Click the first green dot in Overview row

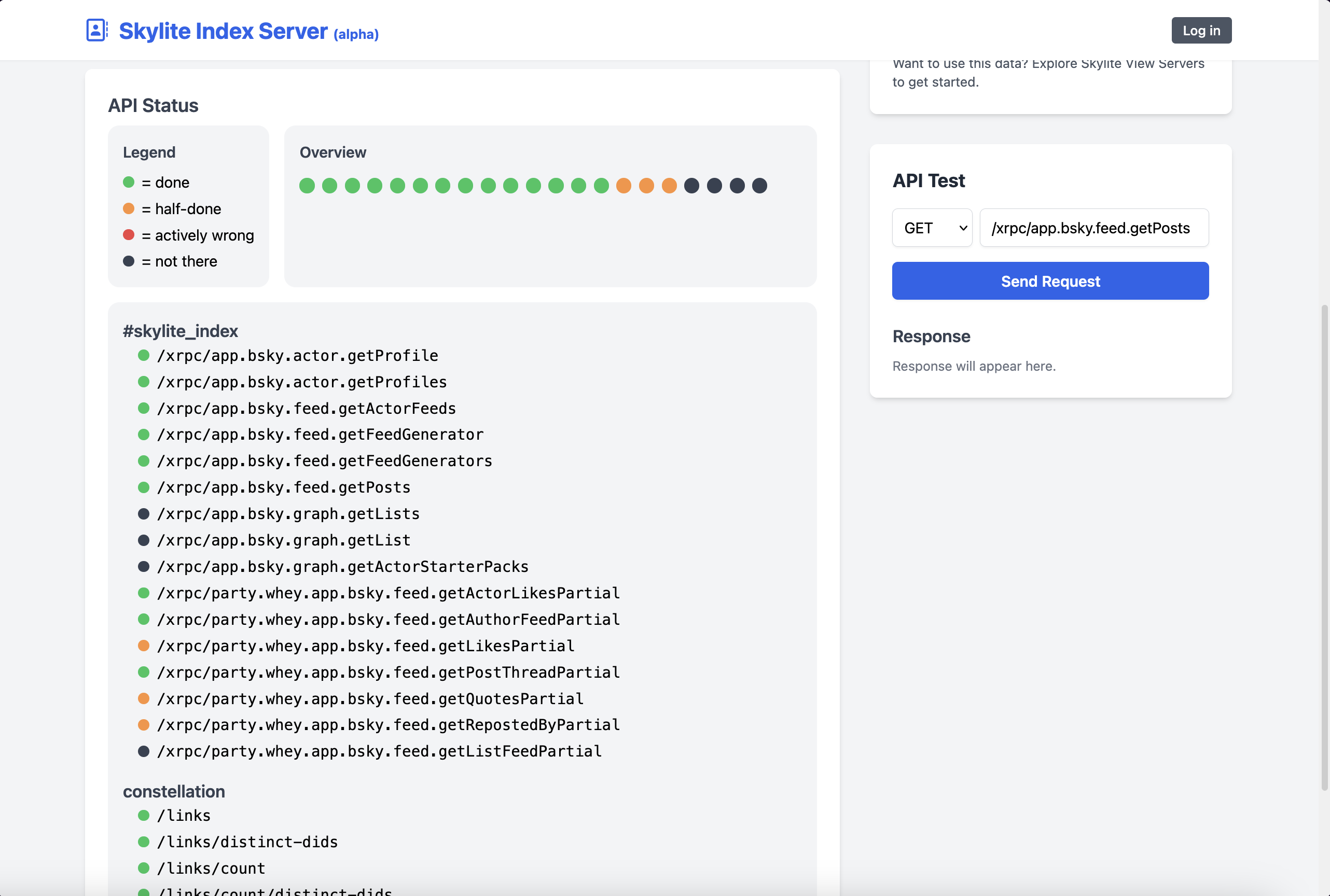(308, 185)
